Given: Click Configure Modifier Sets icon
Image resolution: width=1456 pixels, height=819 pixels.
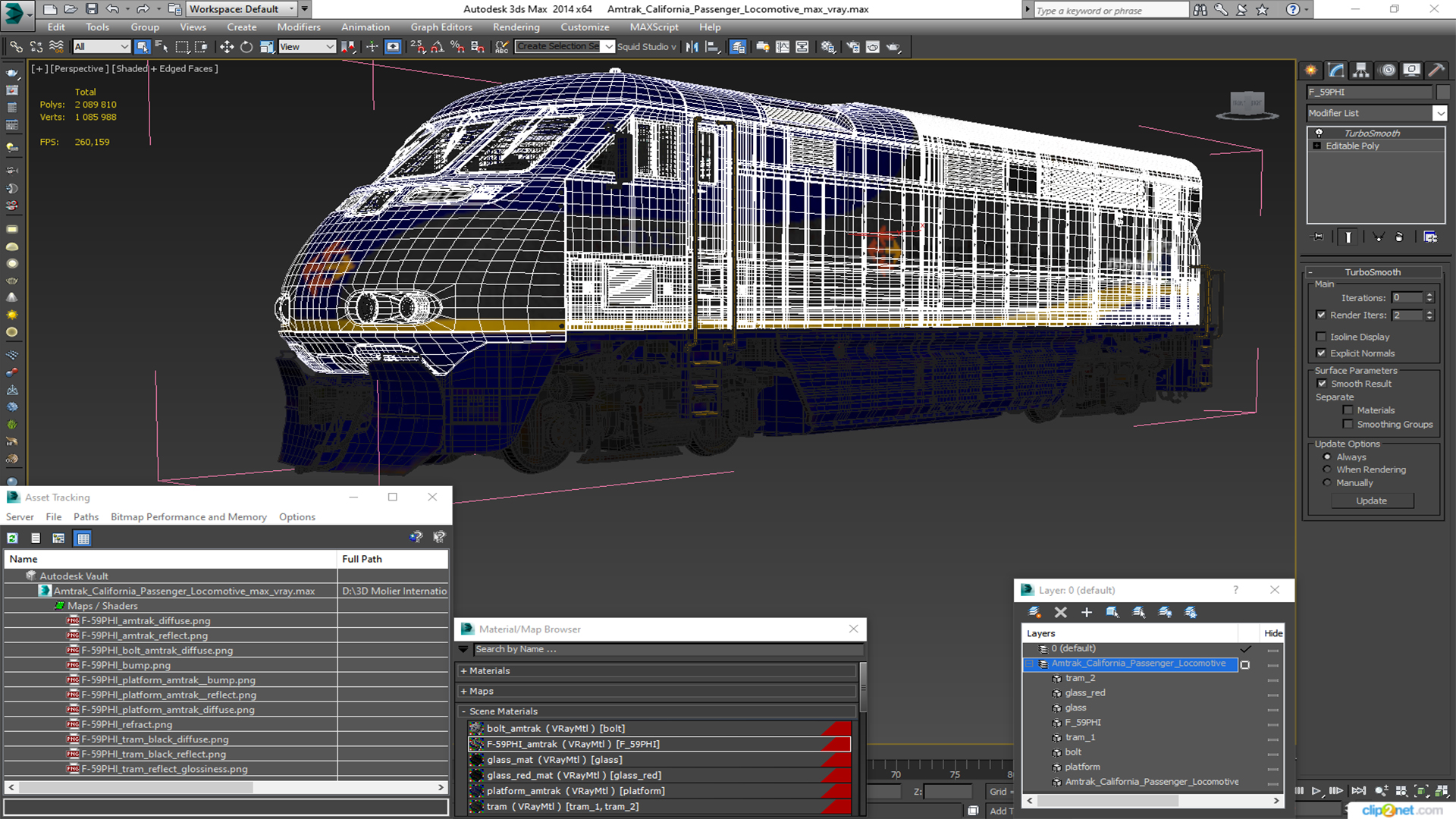Looking at the screenshot, I should point(1430,237).
